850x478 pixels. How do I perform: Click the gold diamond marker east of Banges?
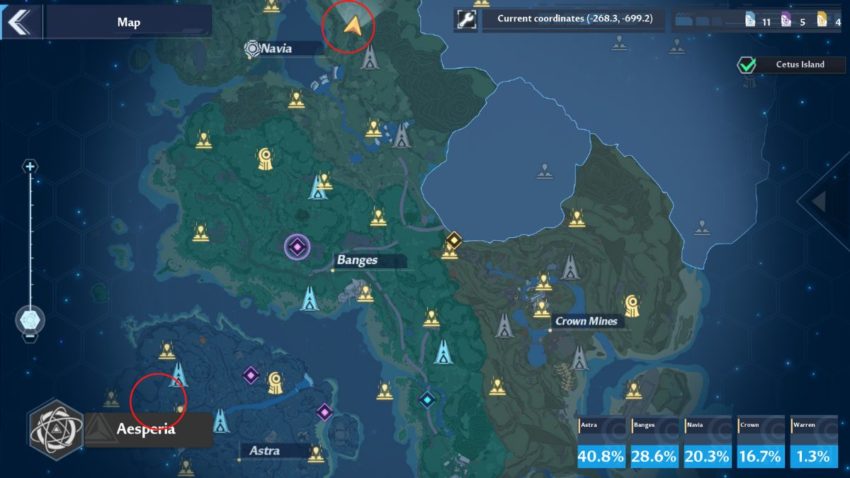tap(453, 240)
